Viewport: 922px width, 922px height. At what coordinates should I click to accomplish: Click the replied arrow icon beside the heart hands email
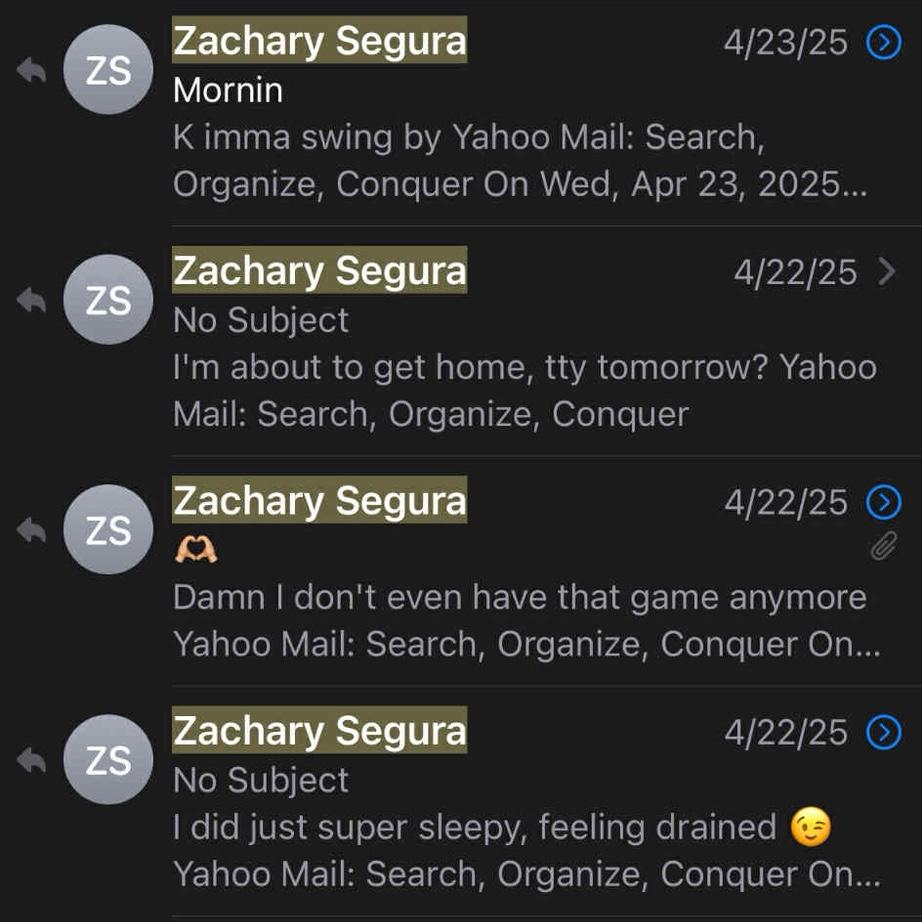pos(32,530)
